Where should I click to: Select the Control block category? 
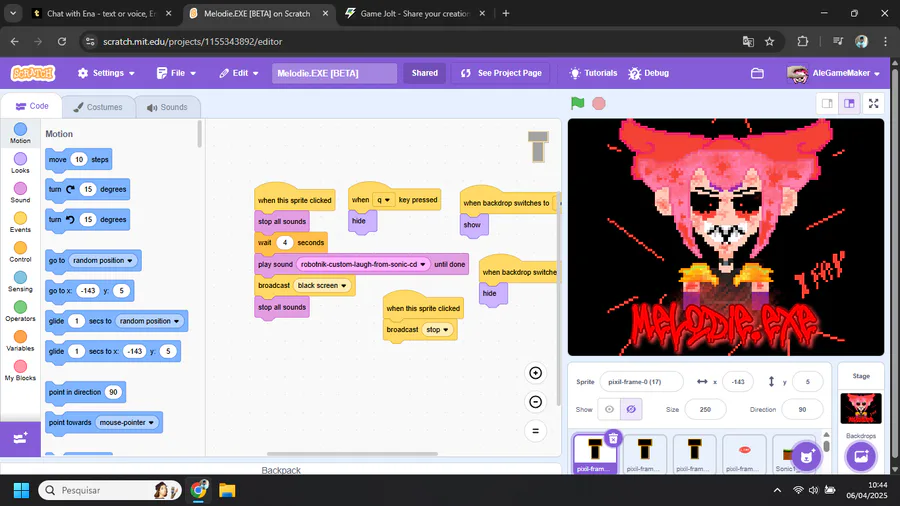pyautogui.click(x=20, y=252)
